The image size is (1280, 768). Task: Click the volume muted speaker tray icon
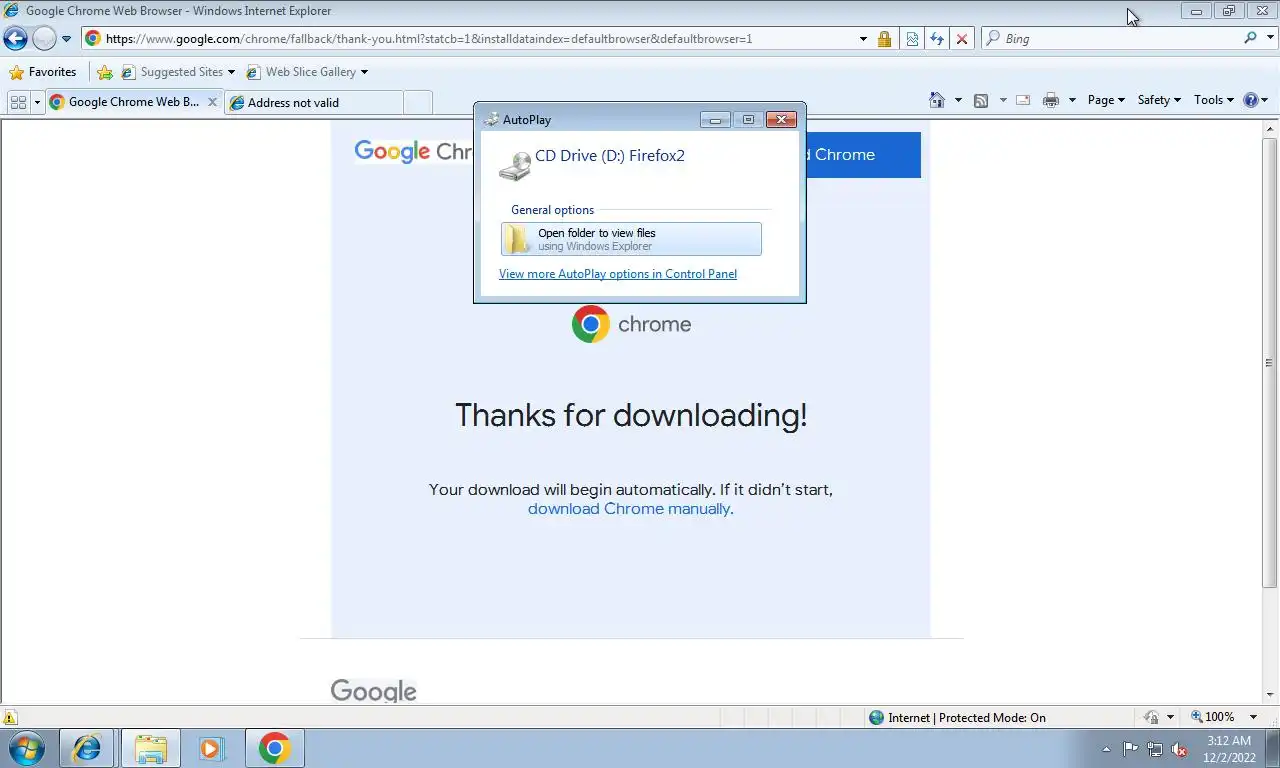point(1179,748)
